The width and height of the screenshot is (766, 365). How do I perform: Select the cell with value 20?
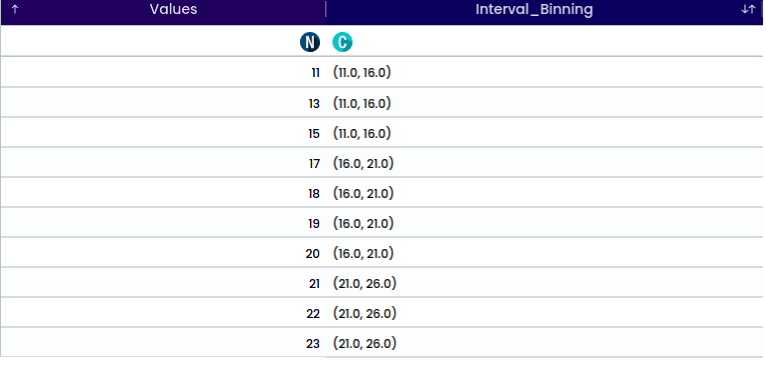[163, 254]
